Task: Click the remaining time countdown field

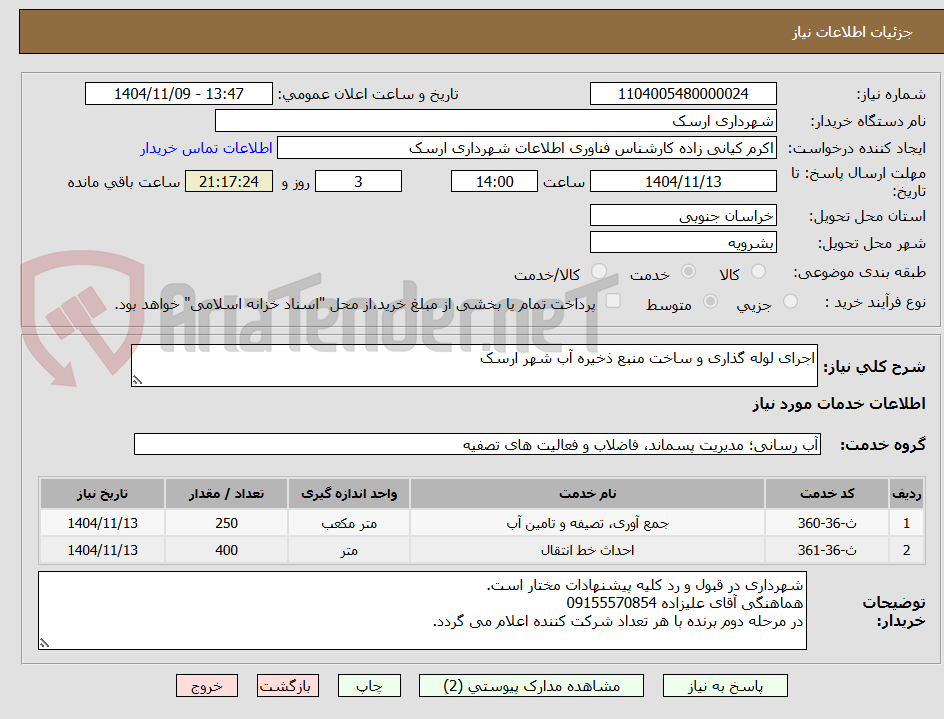Action: [229, 181]
